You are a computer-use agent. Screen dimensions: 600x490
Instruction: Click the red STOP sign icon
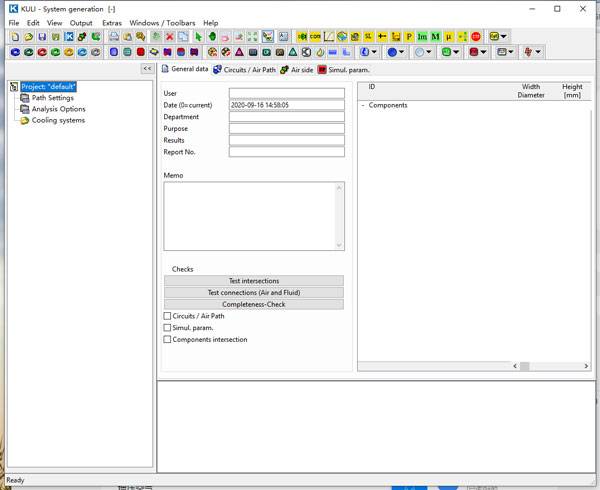(476, 37)
